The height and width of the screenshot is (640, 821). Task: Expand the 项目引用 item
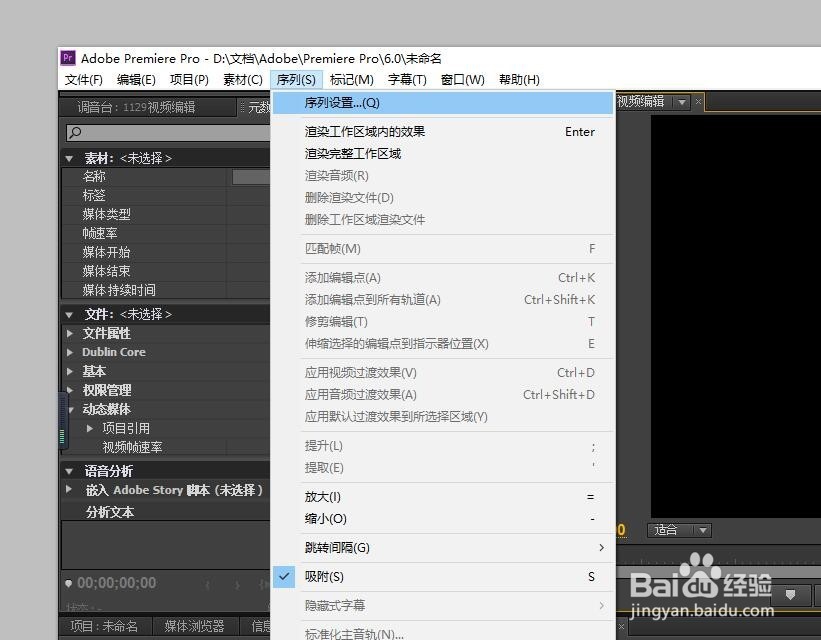[90, 428]
